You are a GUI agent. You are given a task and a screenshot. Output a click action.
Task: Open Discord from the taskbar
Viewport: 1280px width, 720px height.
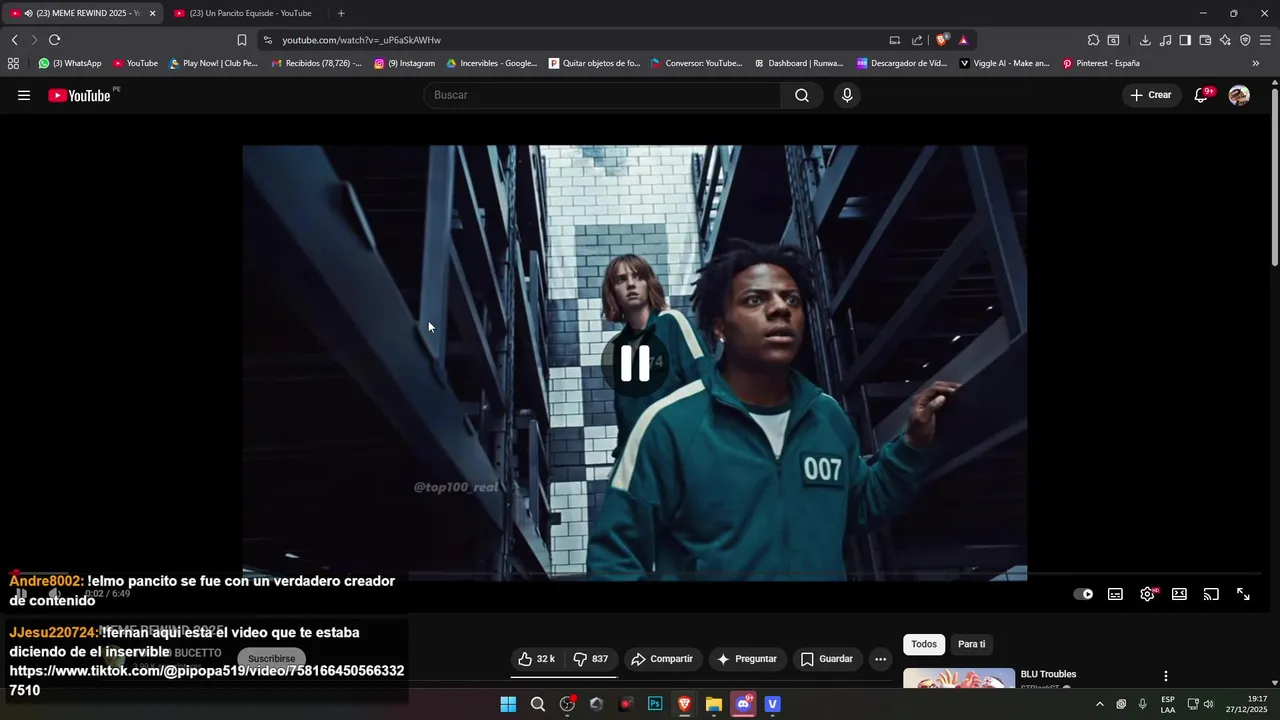743,704
